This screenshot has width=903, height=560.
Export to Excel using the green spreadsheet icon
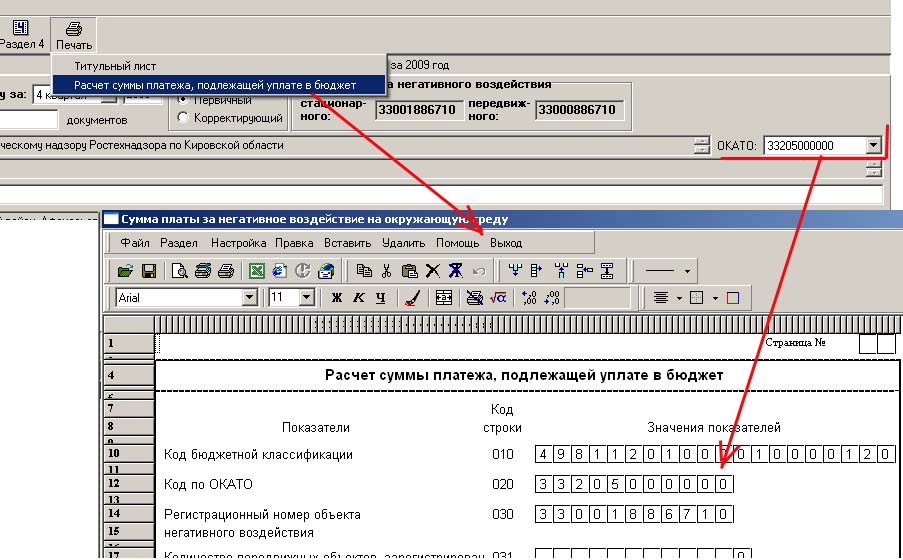click(256, 271)
